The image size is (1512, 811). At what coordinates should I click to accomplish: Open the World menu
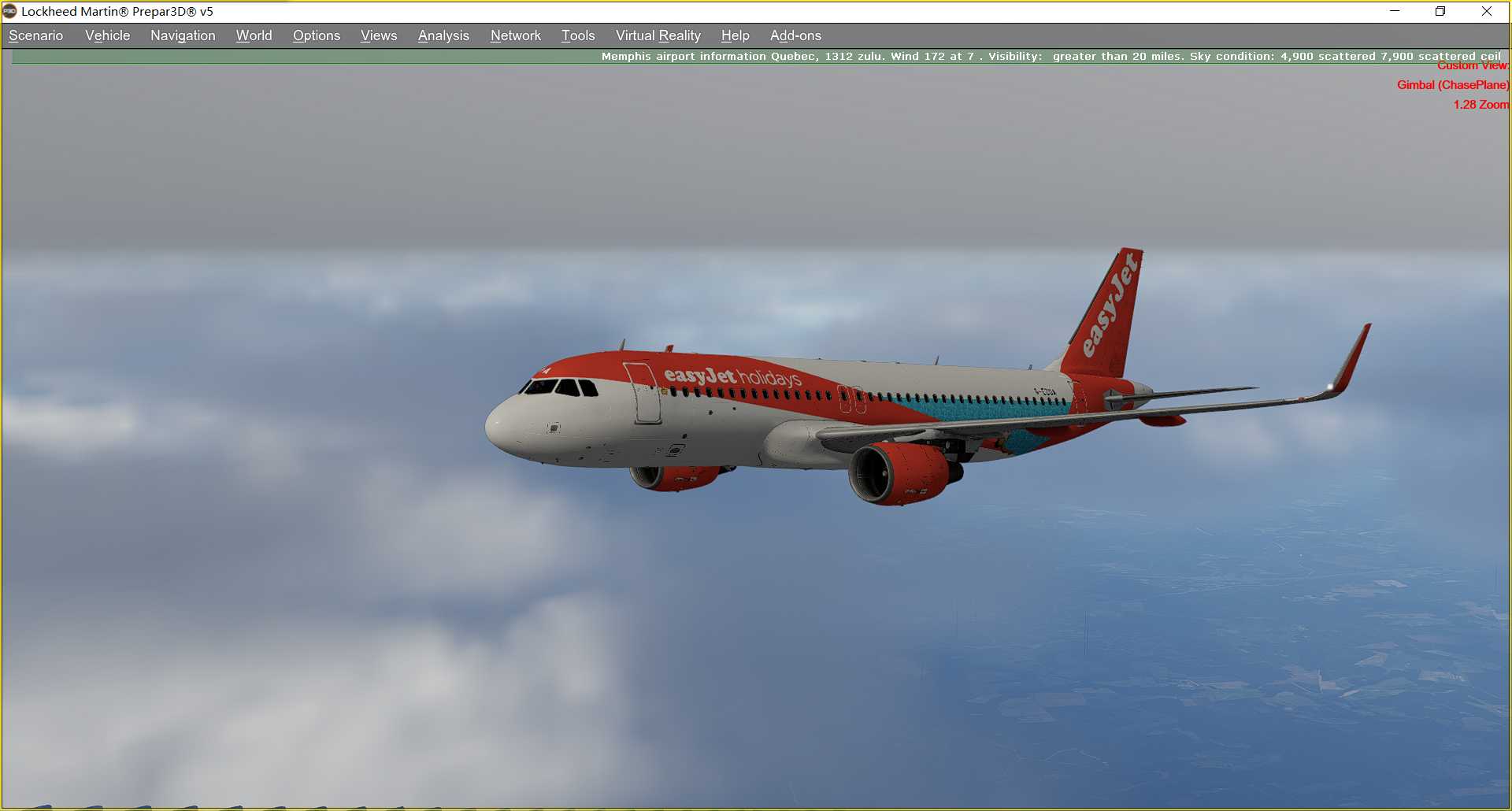point(253,35)
